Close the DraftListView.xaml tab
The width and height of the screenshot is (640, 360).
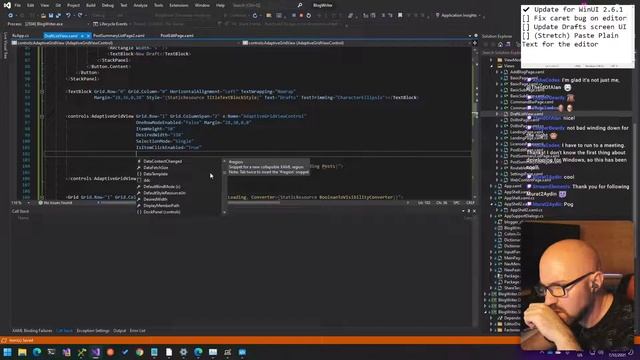[89, 36]
